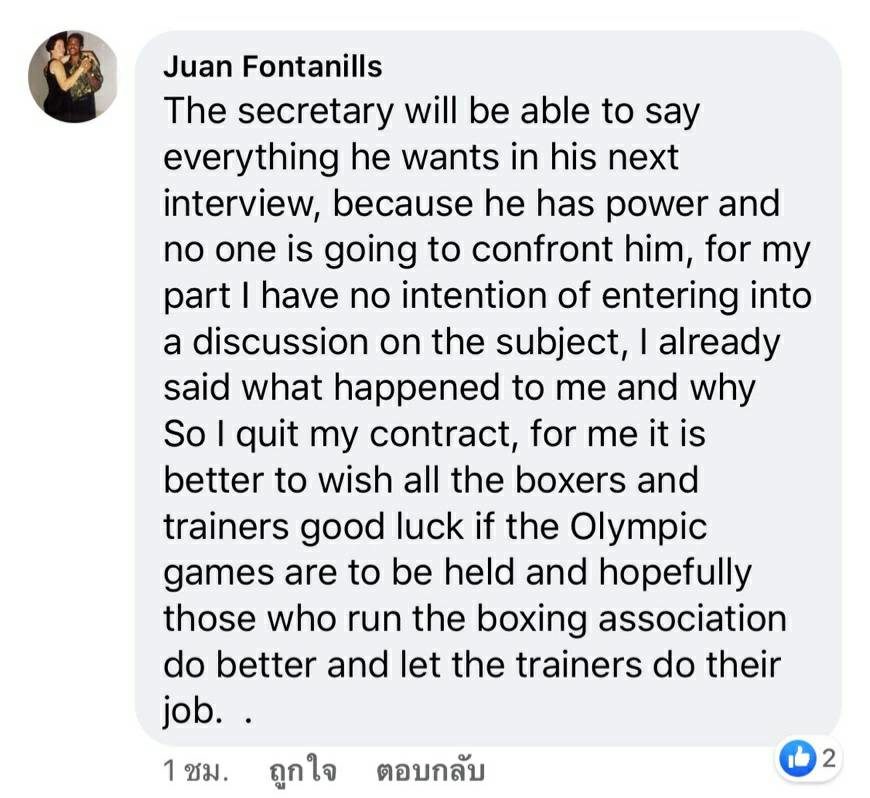This screenshot has height=798, width=870.
Task: Click the word 'interview' in the comment
Action: point(238,204)
